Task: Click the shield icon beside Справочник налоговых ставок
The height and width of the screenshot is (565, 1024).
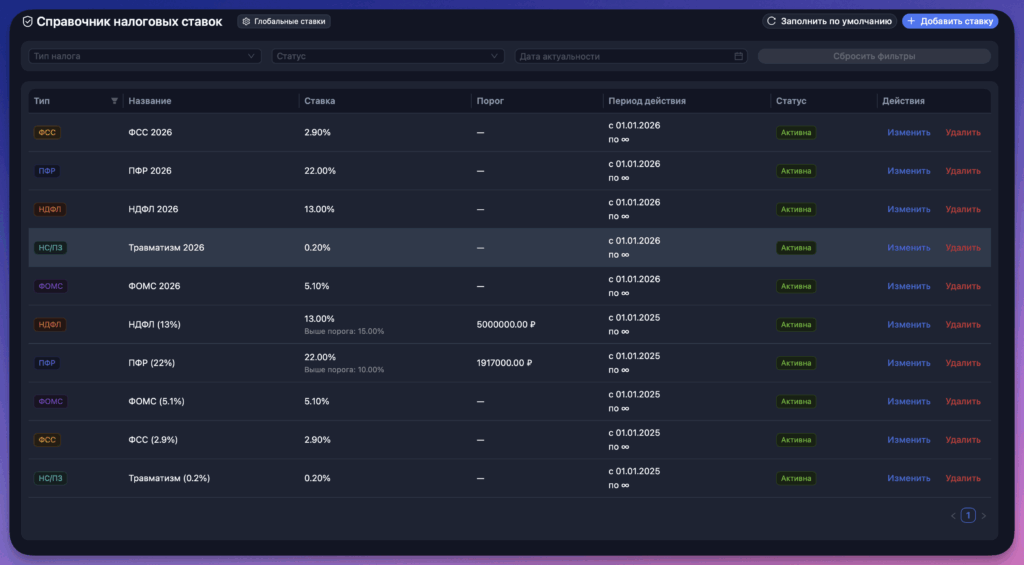Action: tap(27, 22)
